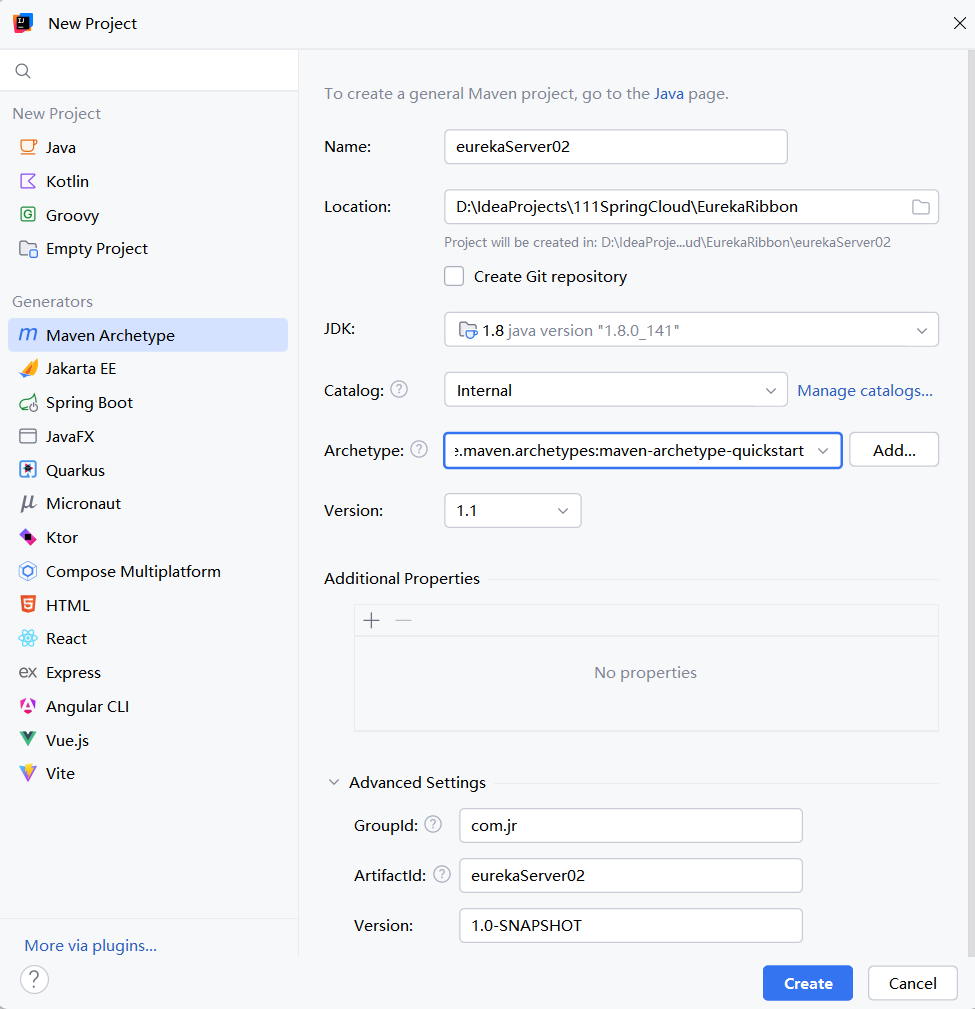Screen dimensions: 975x1009
Task: Open the Catalog Internal dropdown
Action: click(615, 390)
